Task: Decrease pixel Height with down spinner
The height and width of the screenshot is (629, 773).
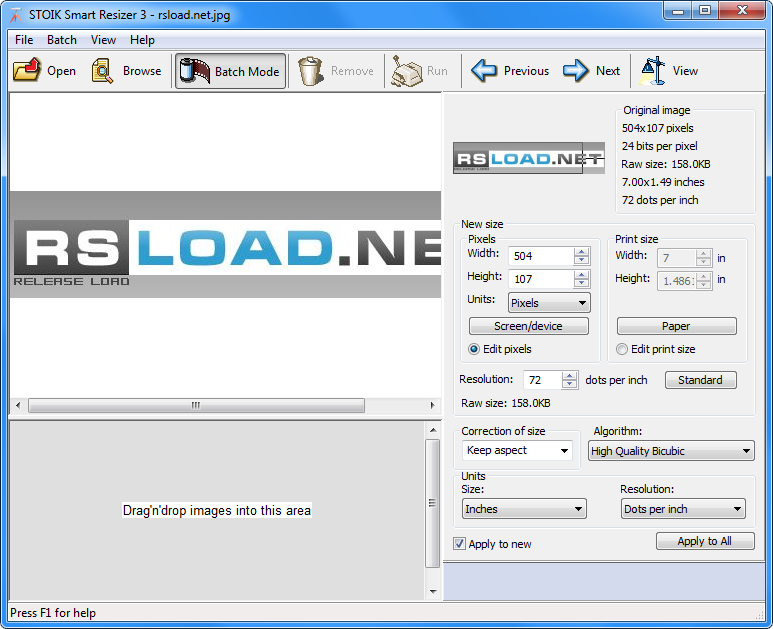Action: click(x=582, y=283)
